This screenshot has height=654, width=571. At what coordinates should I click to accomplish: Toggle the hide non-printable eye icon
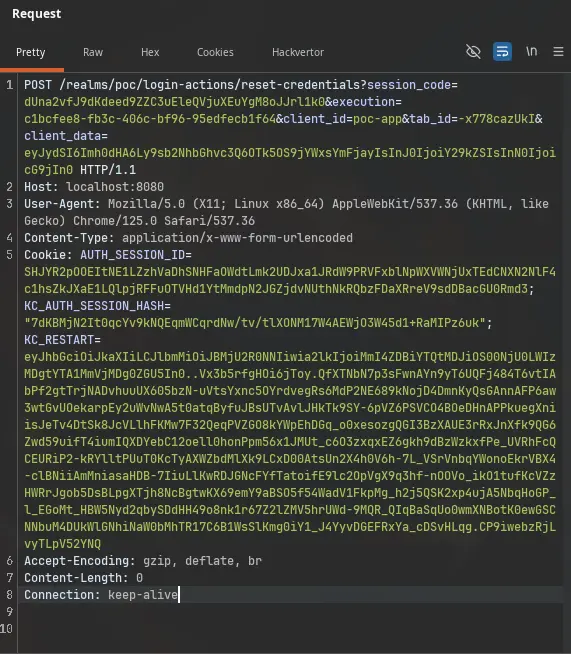[473, 52]
